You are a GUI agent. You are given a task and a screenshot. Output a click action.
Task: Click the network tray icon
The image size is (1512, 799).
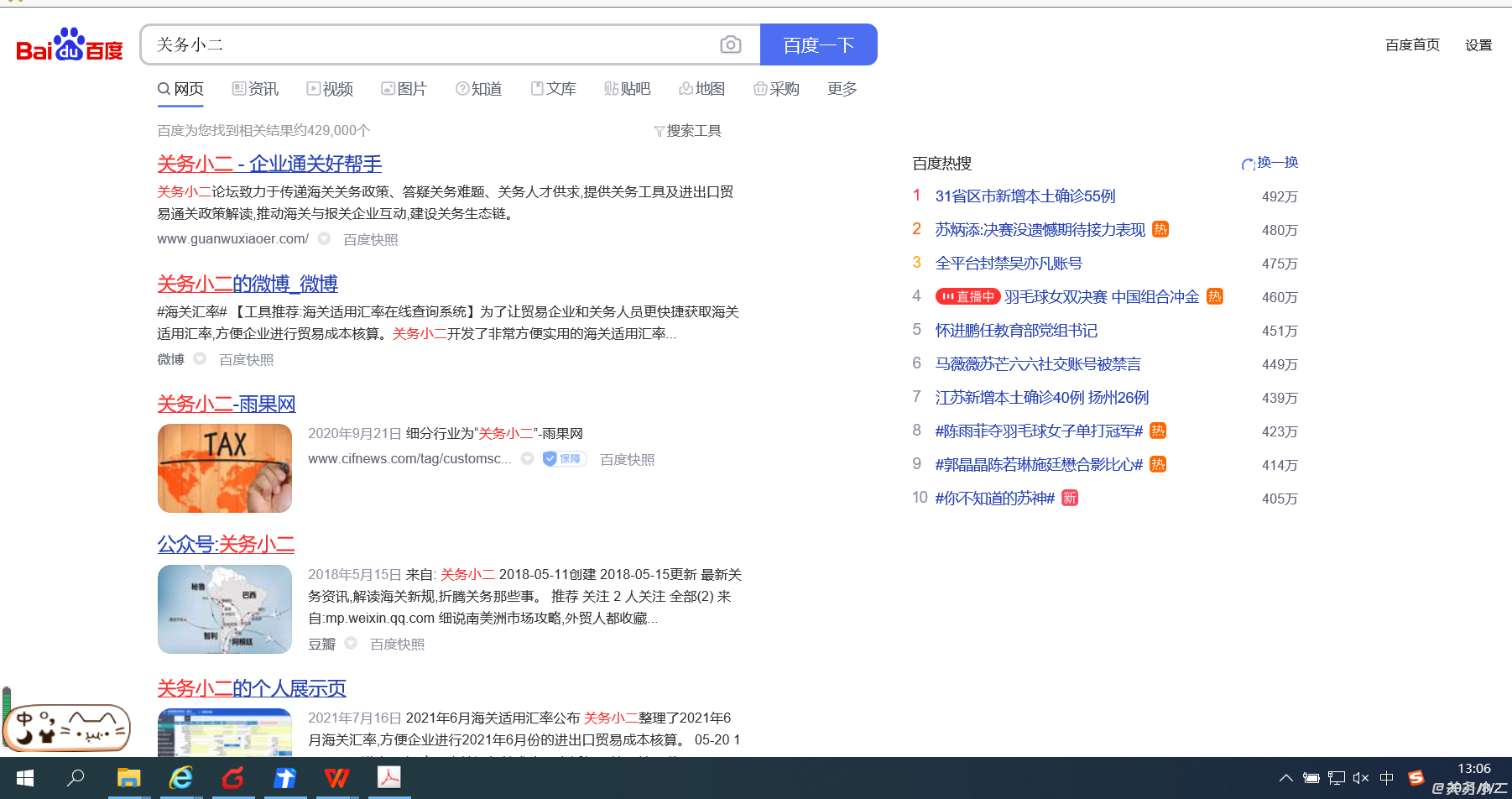[1336, 778]
